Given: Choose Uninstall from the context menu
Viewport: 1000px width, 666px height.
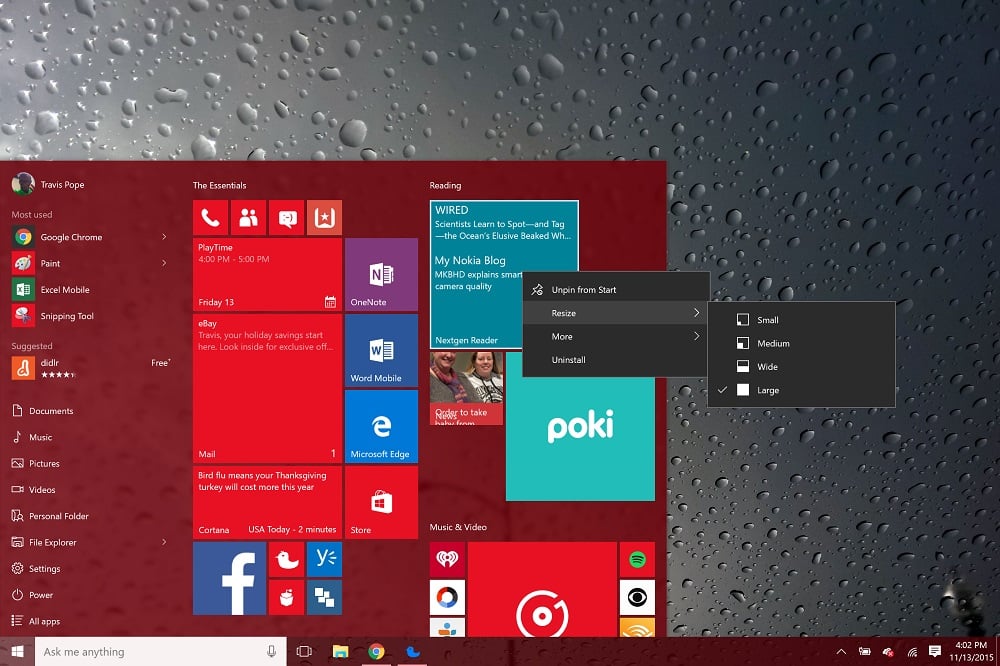Looking at the screenshot, I should coord(615,360).
